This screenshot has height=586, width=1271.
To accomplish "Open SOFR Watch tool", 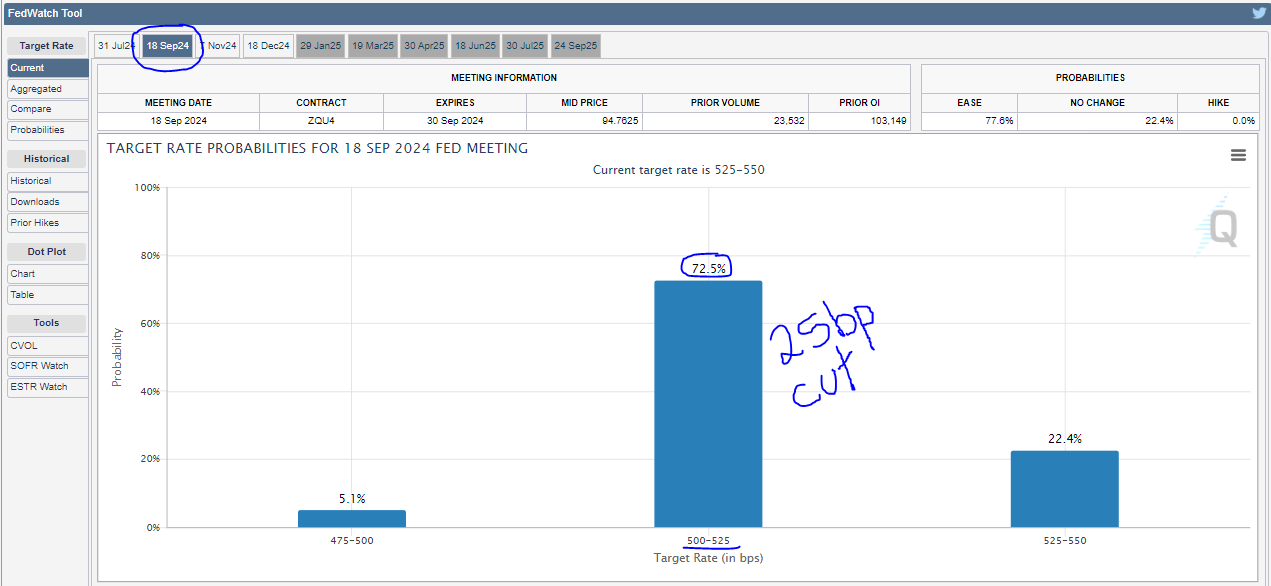I will tap(47, 366).
